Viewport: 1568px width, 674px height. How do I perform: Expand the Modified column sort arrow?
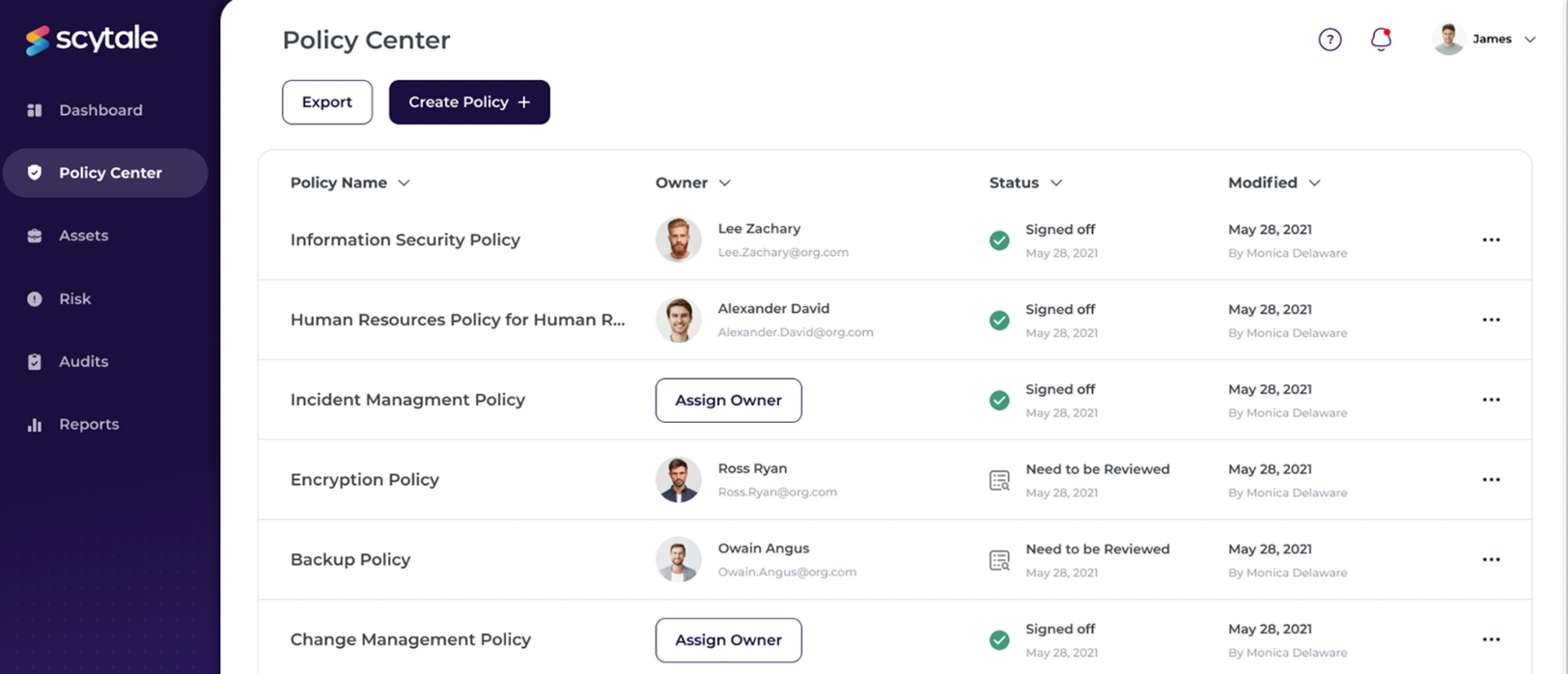coord(1316,183)
